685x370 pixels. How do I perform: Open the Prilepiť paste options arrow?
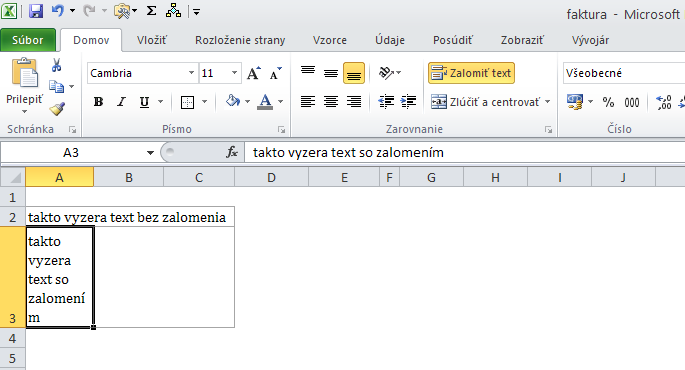click(x=24, y=112)
